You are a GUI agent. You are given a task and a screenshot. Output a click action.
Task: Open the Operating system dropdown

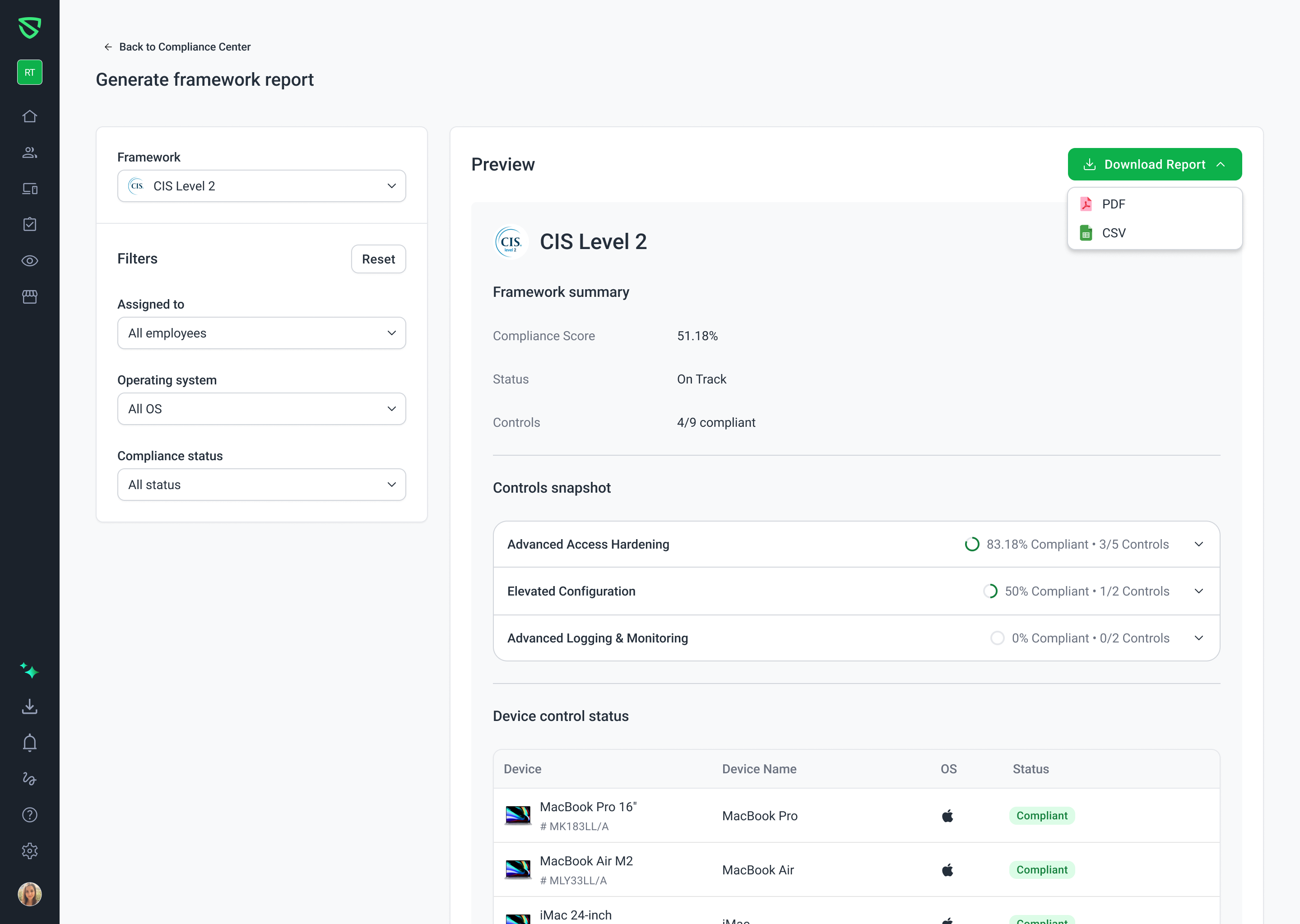pos(261,408)
